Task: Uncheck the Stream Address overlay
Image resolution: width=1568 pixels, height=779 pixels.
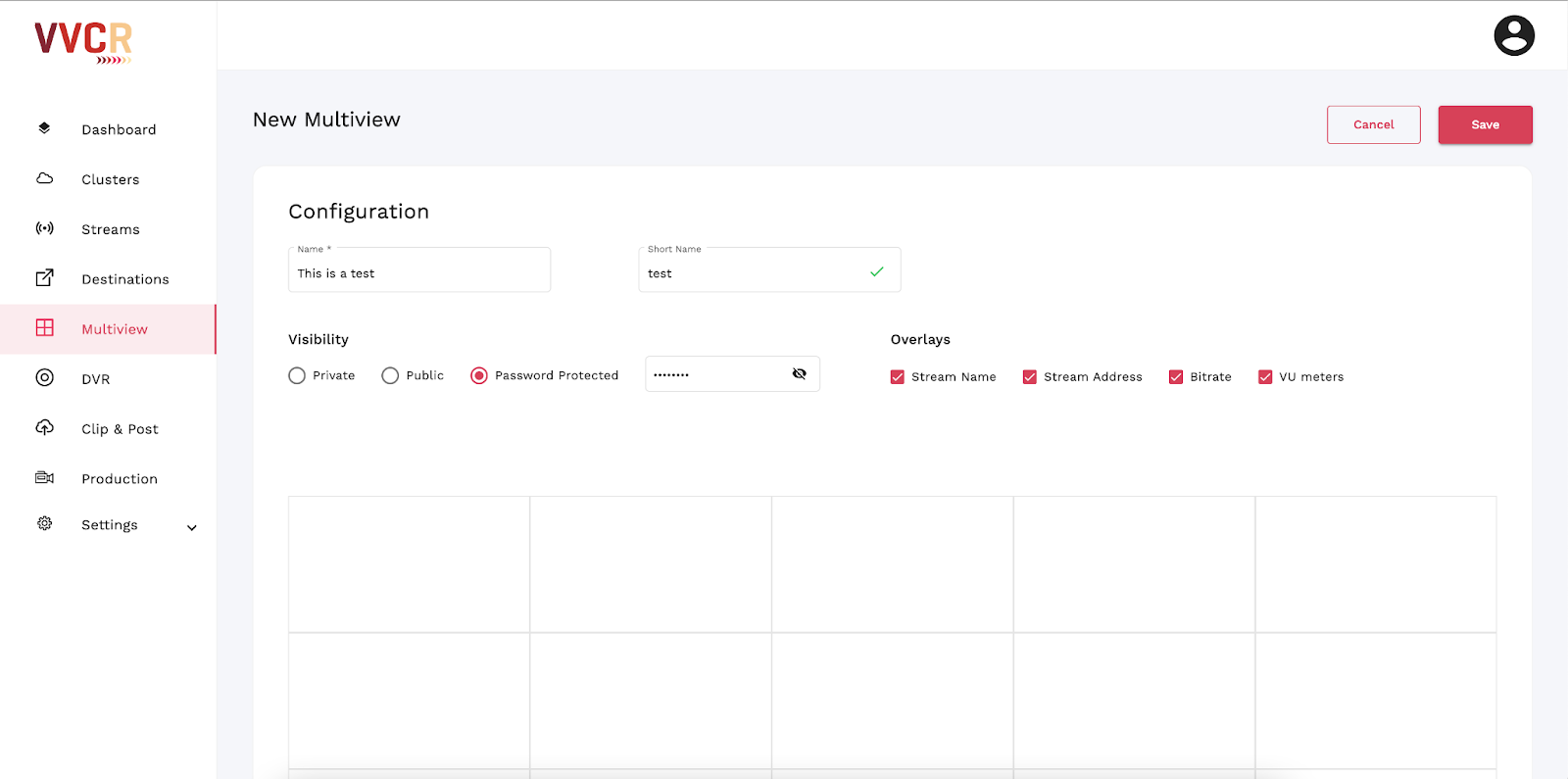Action: click(1030, 377)
